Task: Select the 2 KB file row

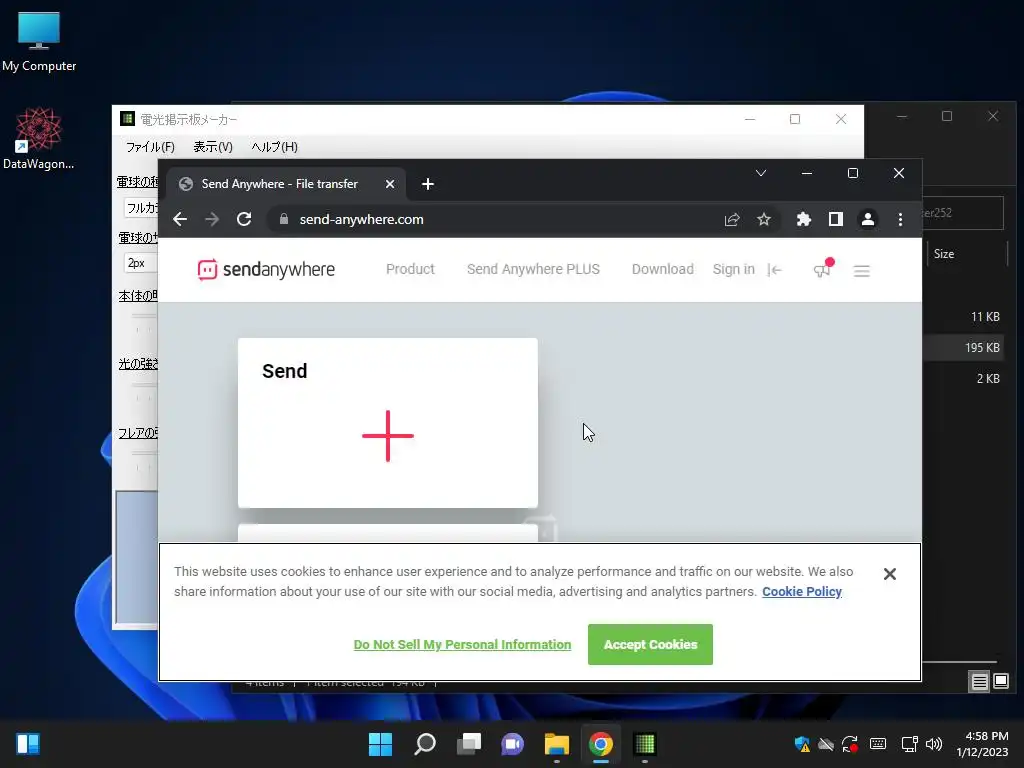Action: coord(963,379)
